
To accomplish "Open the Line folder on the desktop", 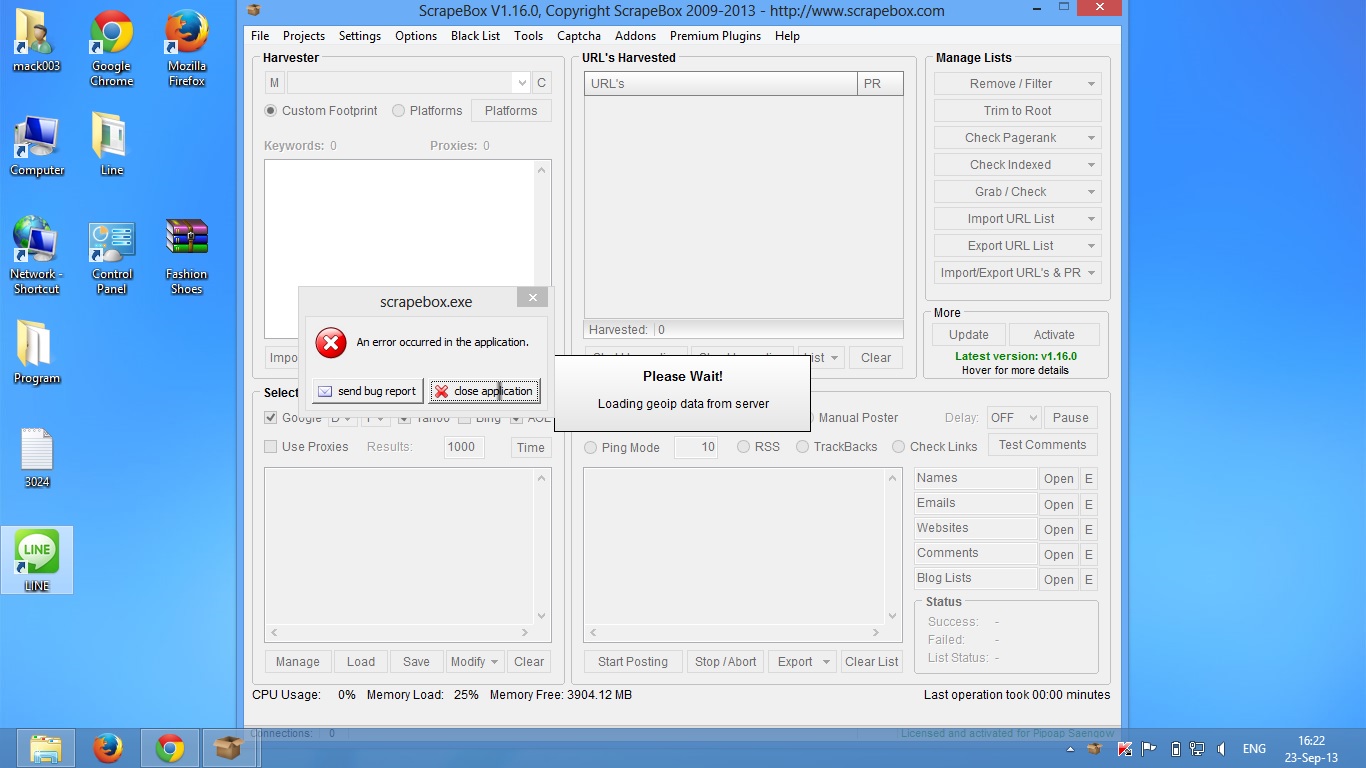I will 111,146.
